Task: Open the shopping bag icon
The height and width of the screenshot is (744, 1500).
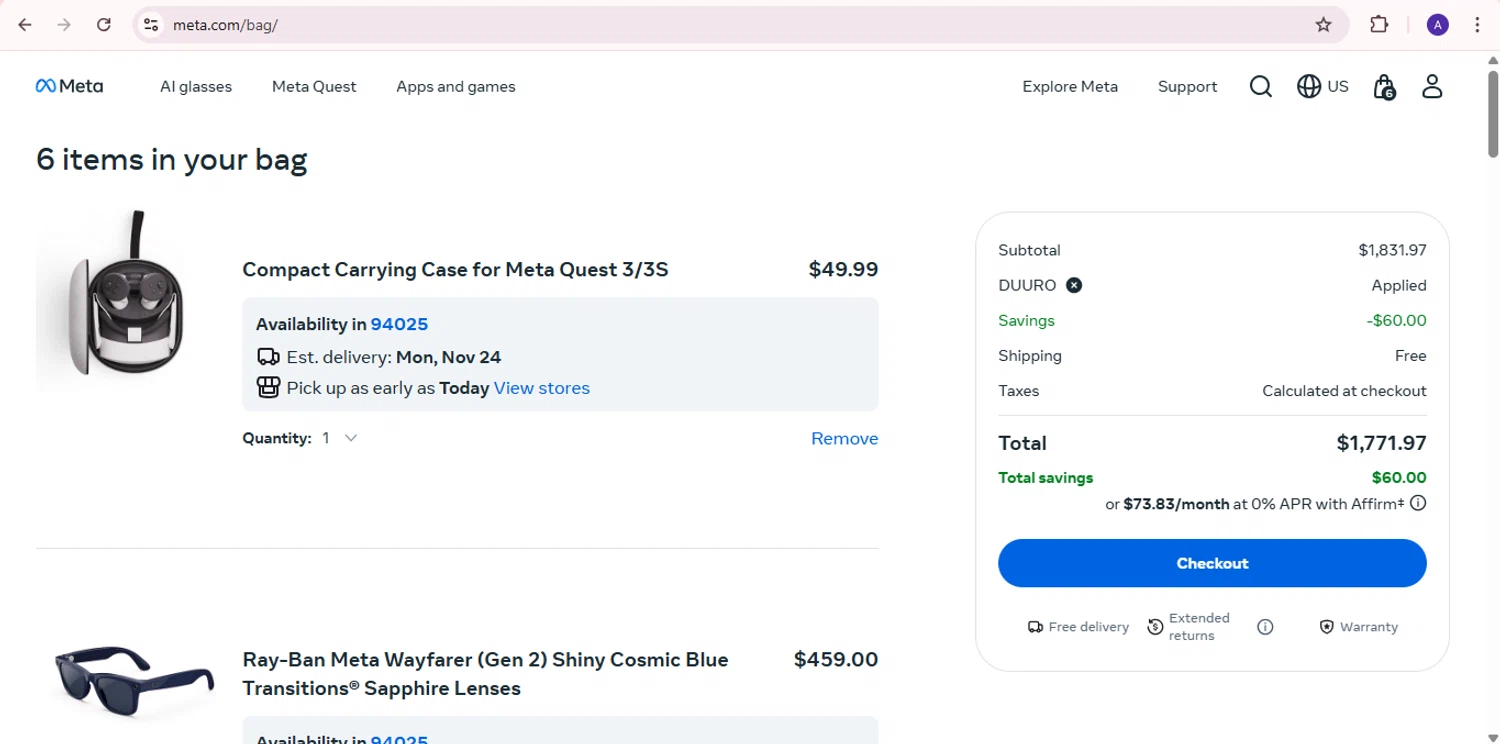Action: (x=1384, y=87)
